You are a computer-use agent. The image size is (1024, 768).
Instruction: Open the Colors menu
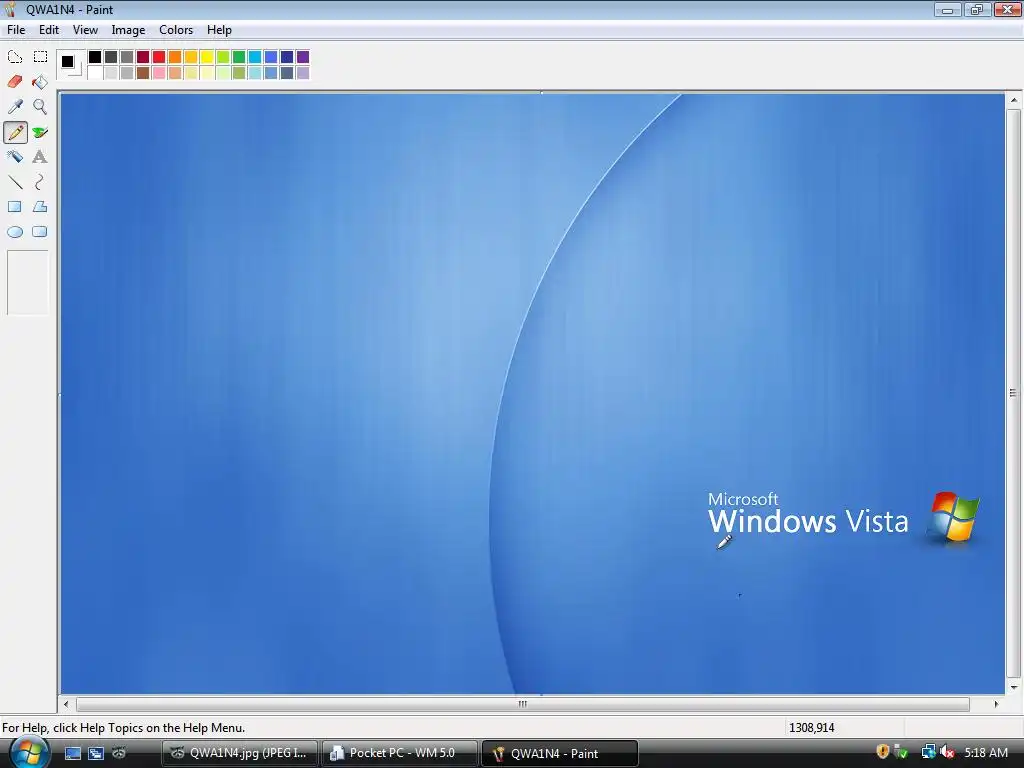tap(176, 30)
